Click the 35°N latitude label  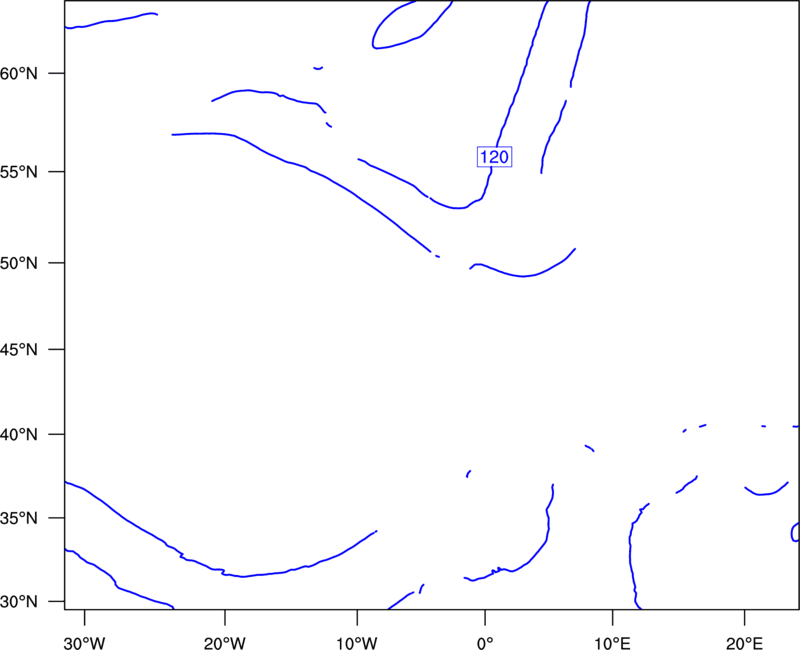19,518
